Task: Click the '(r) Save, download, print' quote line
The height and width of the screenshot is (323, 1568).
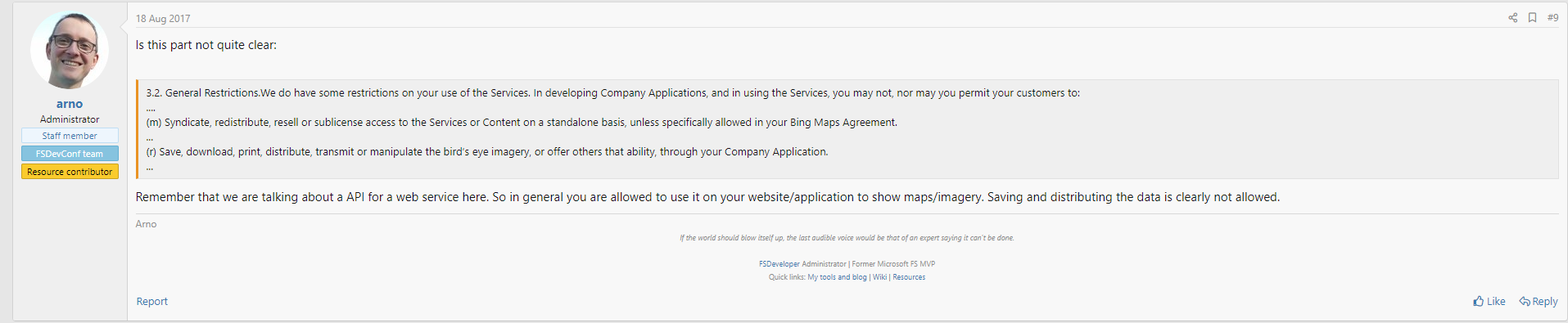Action: (487, 152)
